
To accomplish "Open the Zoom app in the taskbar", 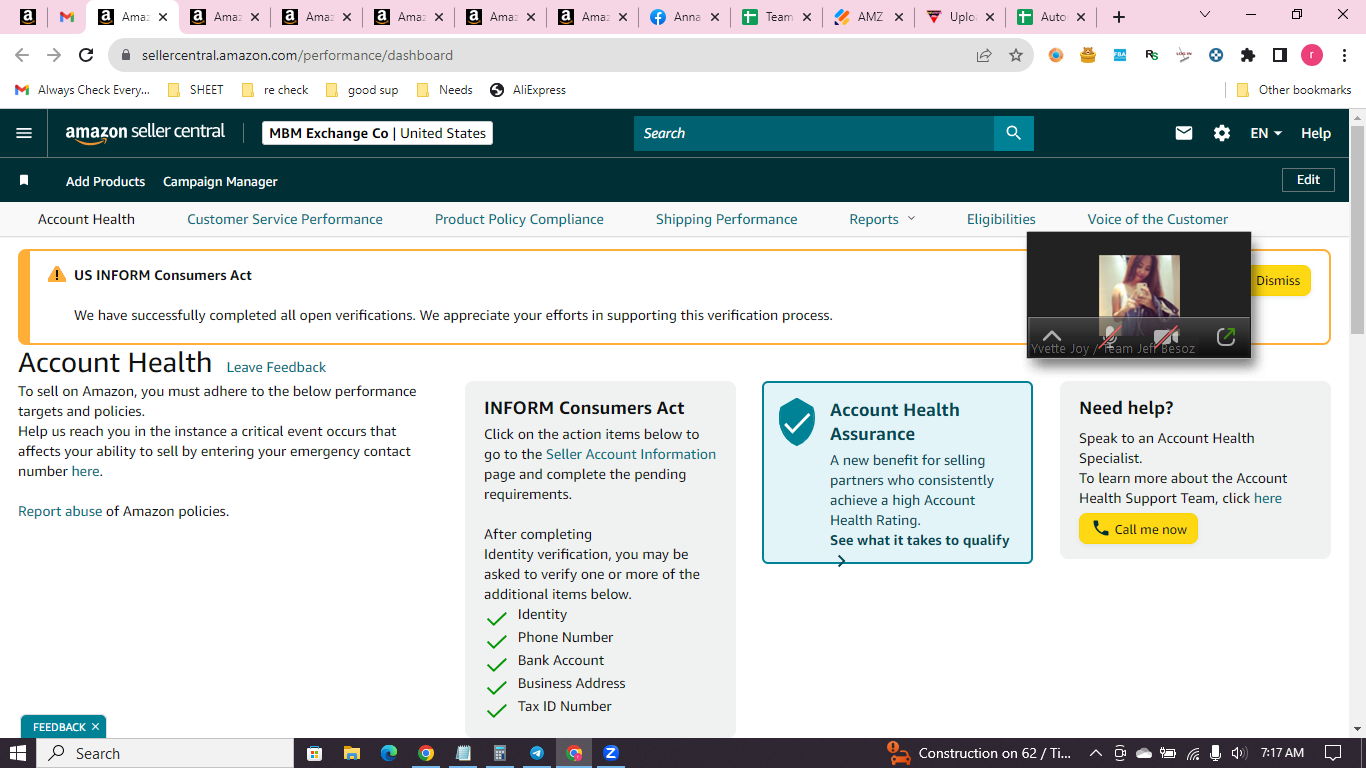I will tap(611, 753).
